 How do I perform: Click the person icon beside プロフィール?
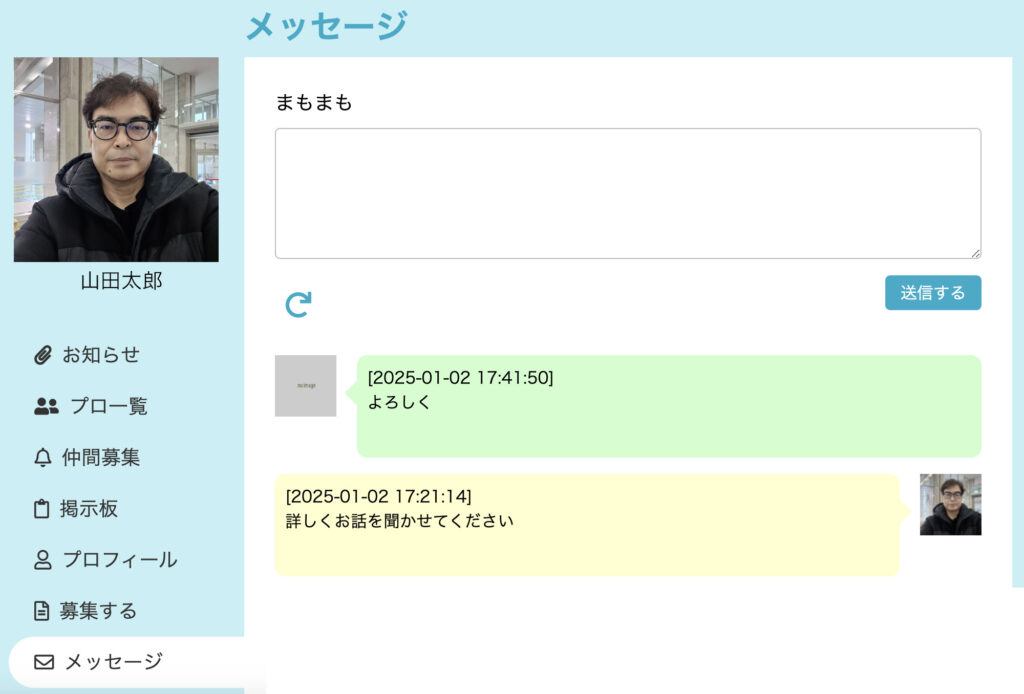pyautogui.click(x=42, y=560)
